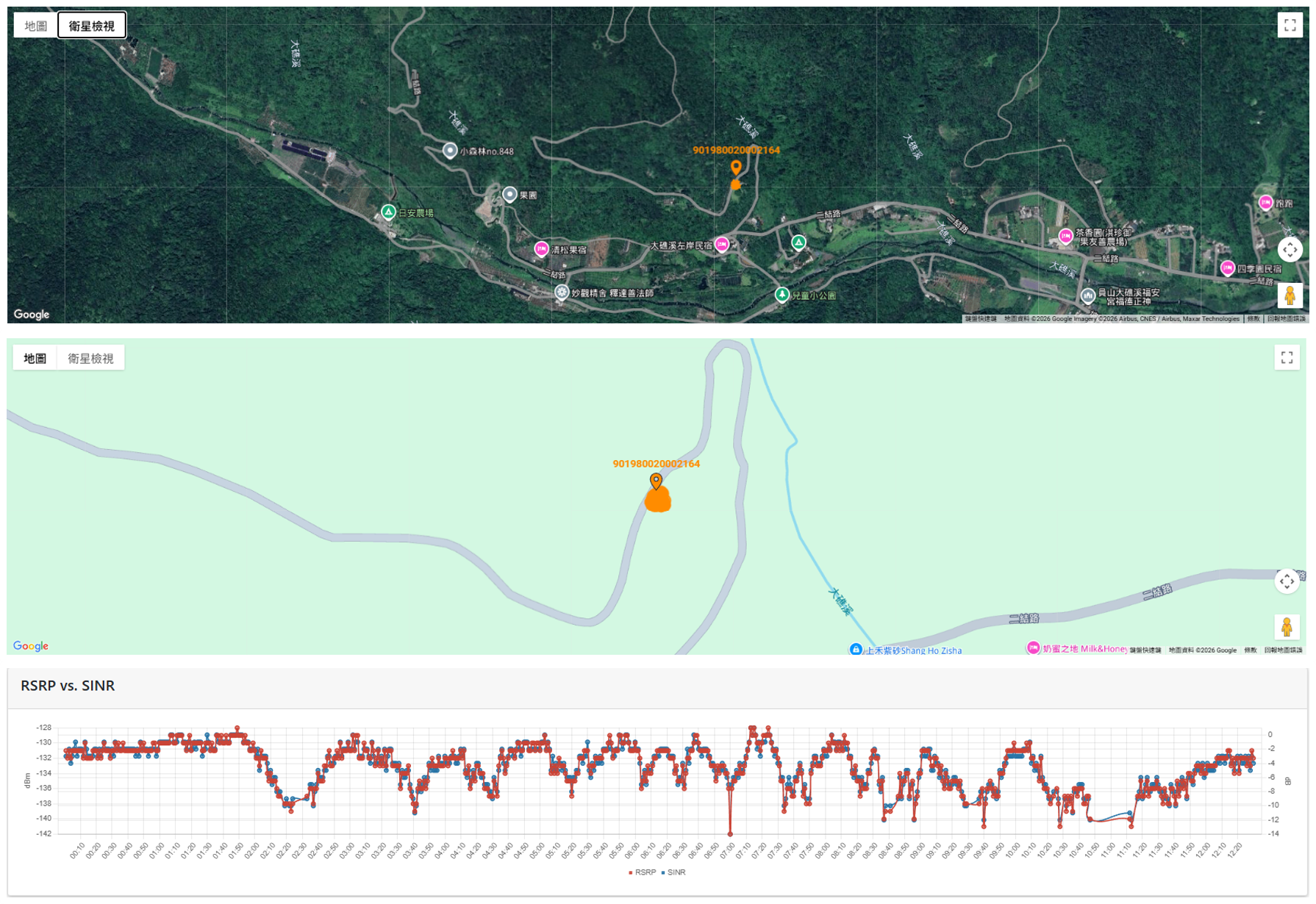Click 回報地圖錯誤 link on lower map
The height and width of the screenshot is (904, 1316).
(1283, 650)
